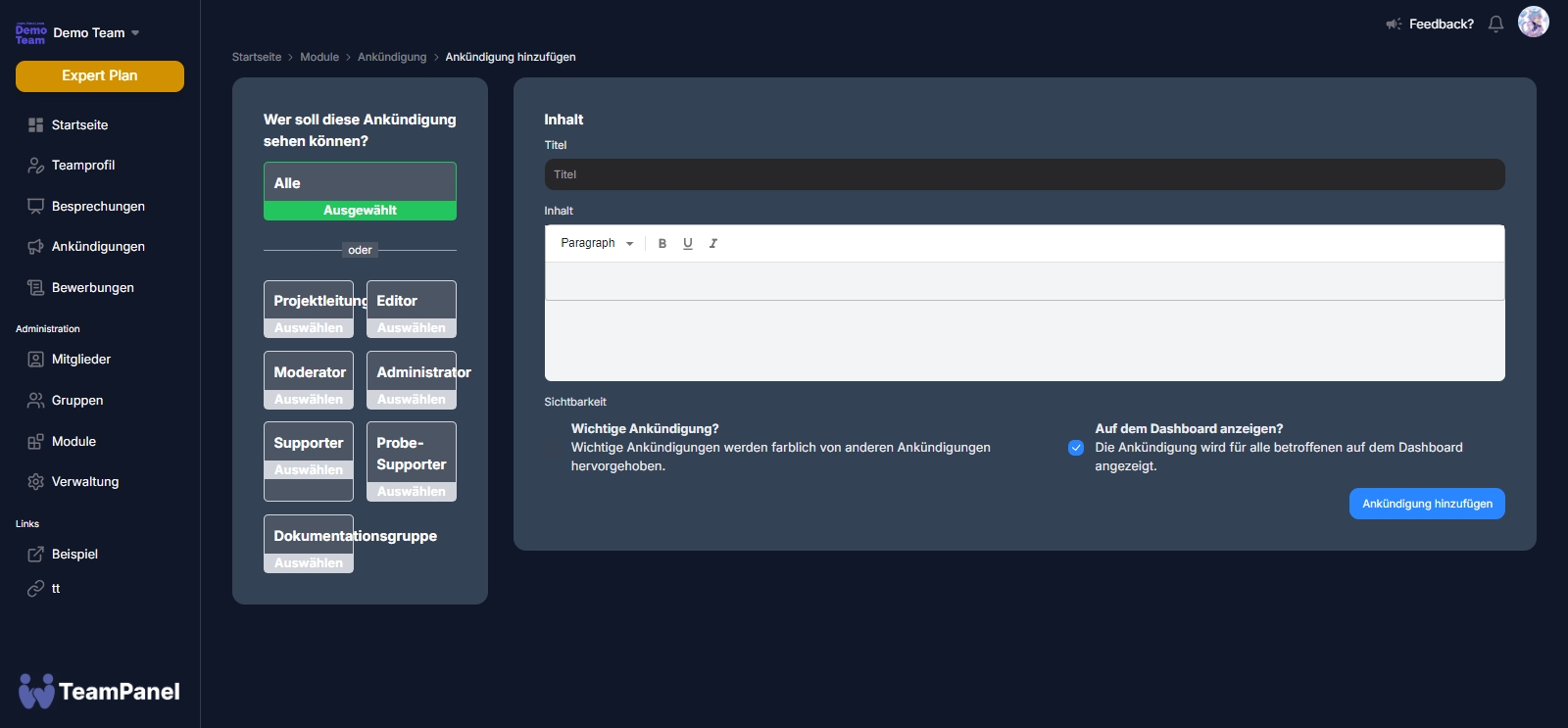Toggle underline formatting in the editor
1568x728 pixels.
(688, 244)
